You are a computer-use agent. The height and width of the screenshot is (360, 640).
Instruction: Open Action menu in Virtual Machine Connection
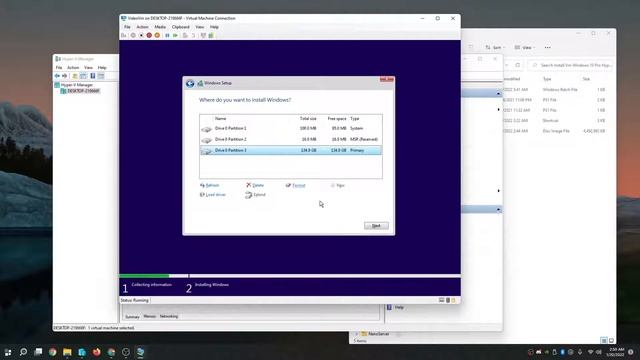[142, 27]
